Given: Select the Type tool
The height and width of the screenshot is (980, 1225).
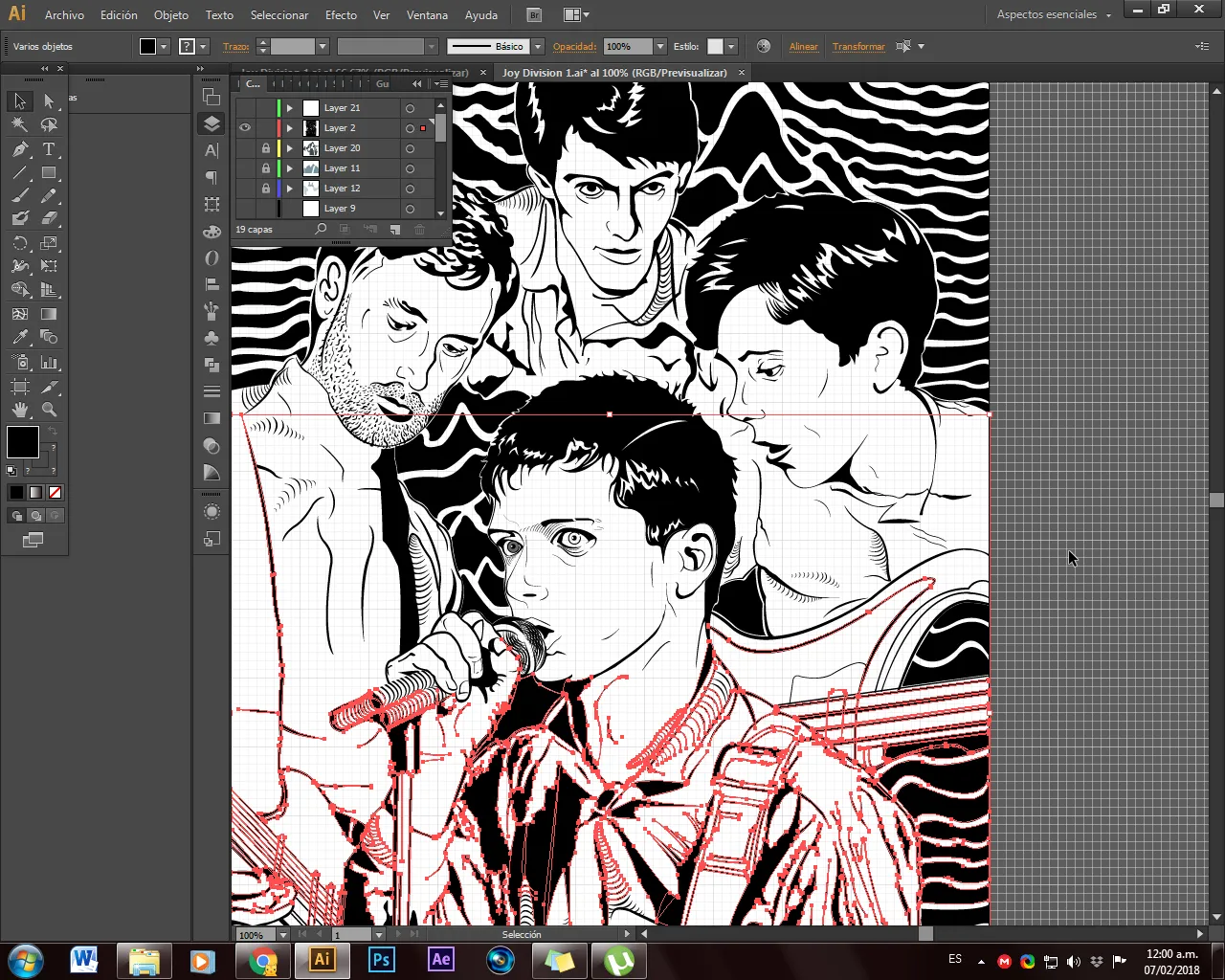Looking at the screenshot, I should 49,149.
